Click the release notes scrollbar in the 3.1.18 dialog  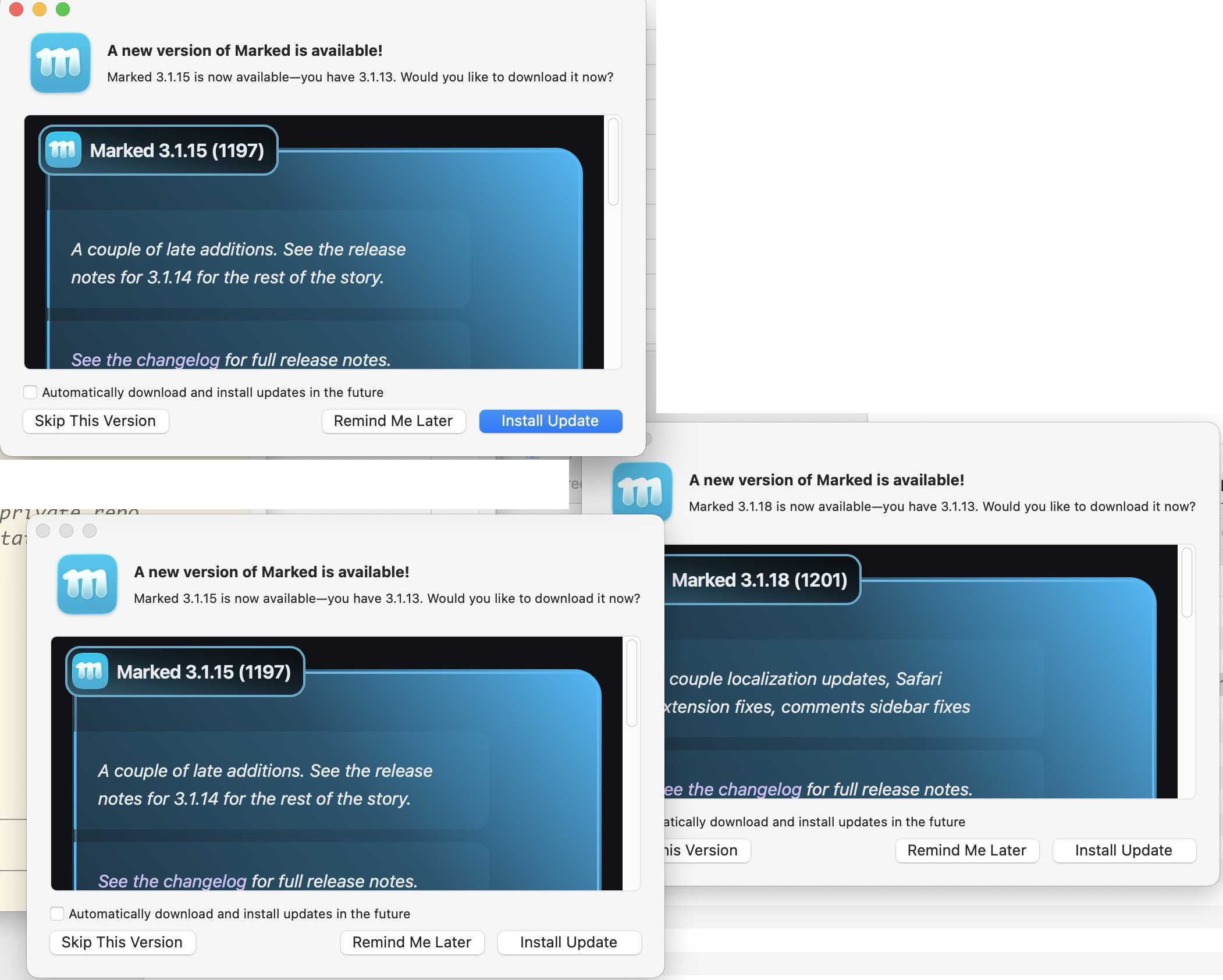tap(1187, 583)
